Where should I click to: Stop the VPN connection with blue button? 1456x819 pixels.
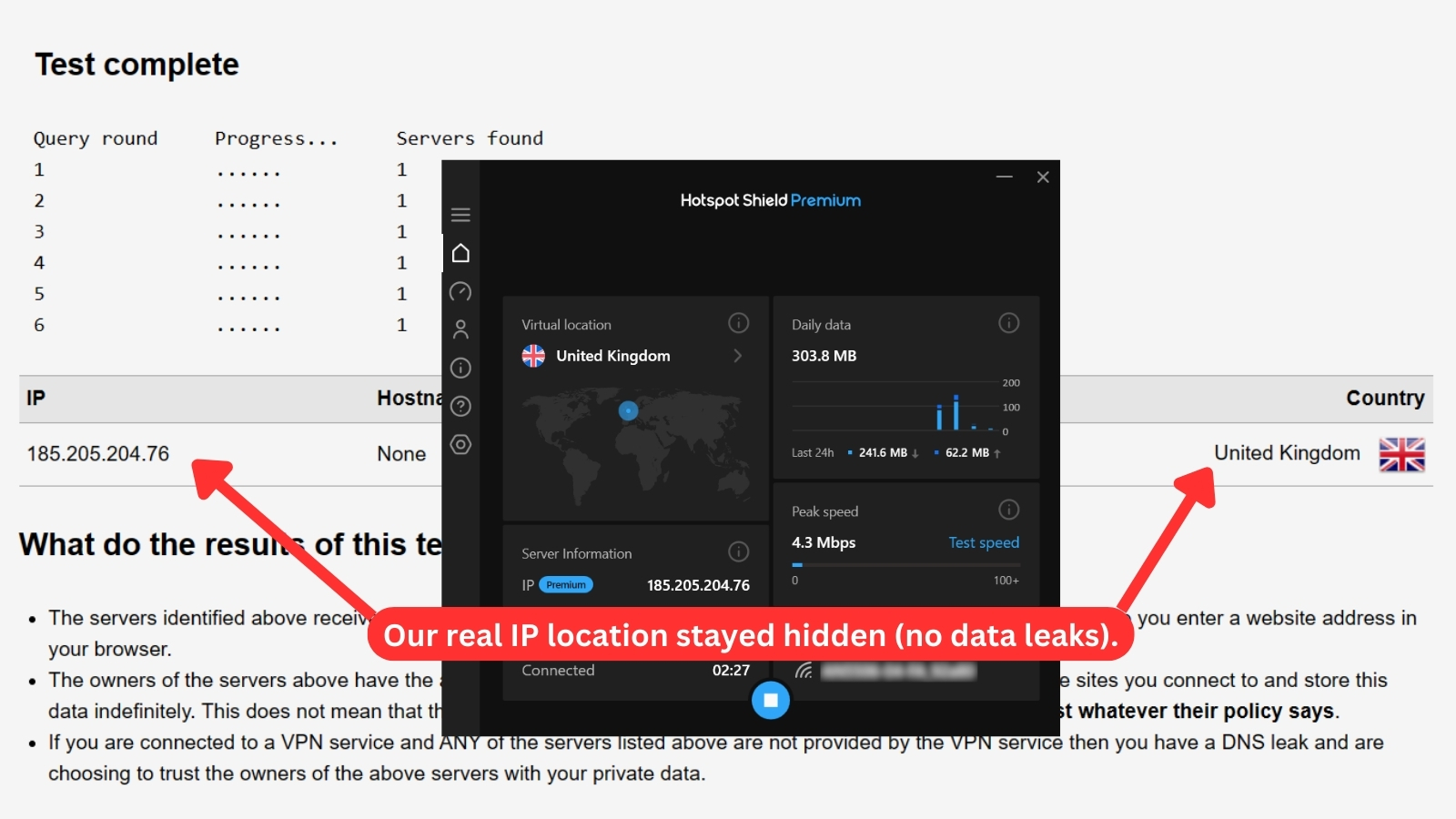(x=771, y=700)
